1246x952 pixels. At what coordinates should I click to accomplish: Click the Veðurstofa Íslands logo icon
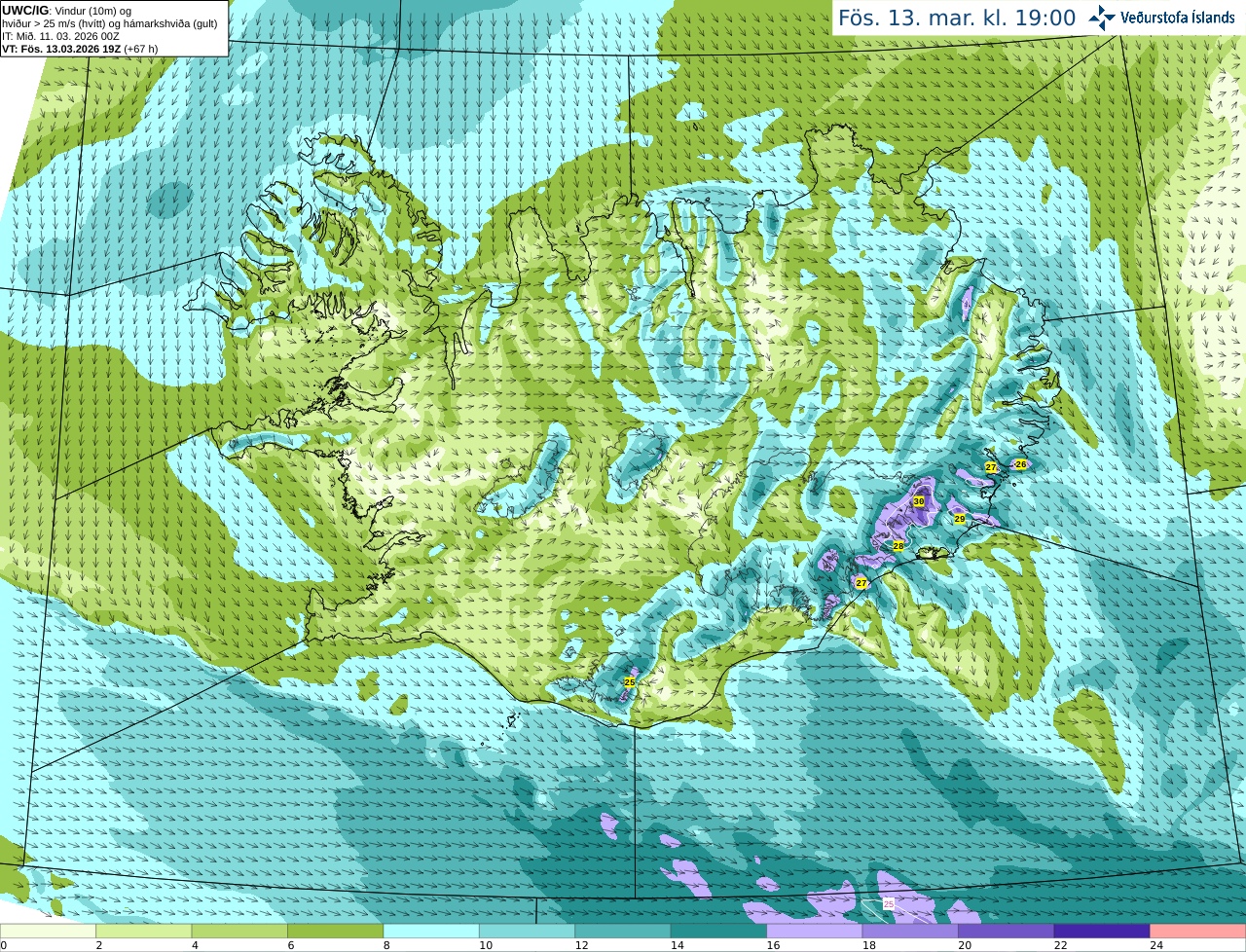[x=1102, y=18]
